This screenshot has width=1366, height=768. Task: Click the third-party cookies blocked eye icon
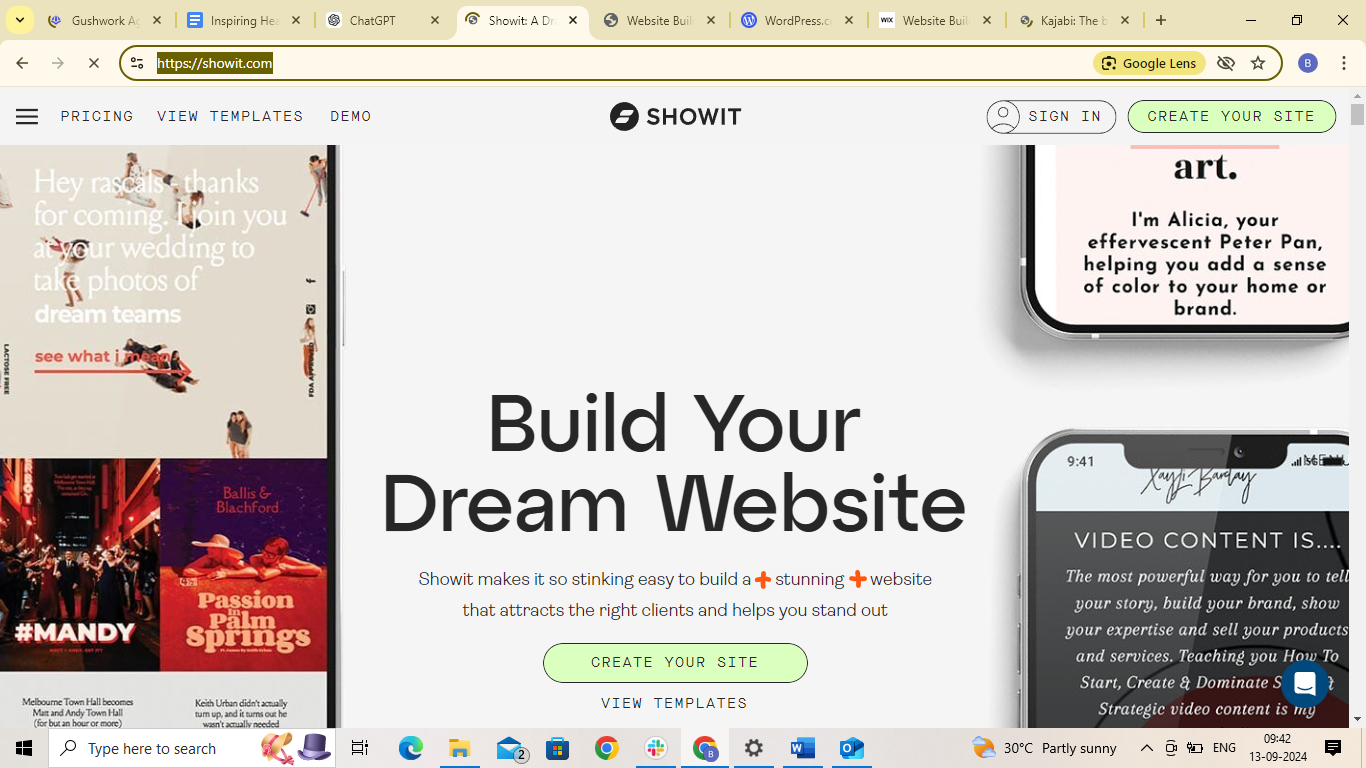coord(1226,63)
